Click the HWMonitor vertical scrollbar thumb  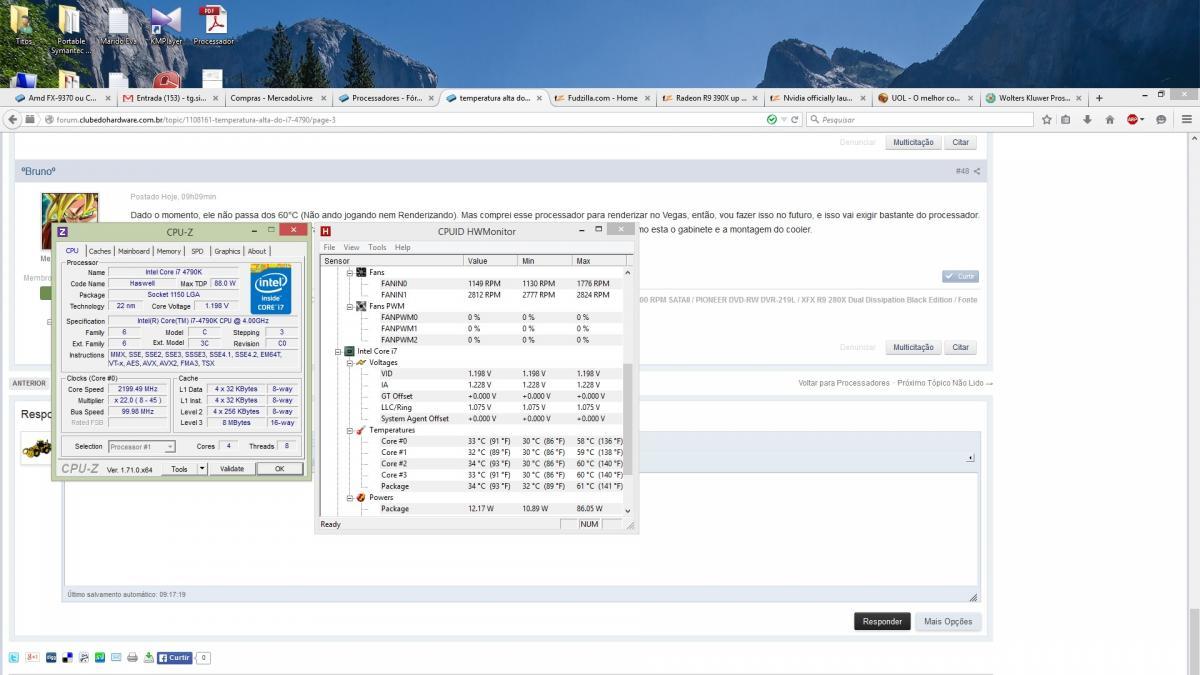[x=628, y=418]
